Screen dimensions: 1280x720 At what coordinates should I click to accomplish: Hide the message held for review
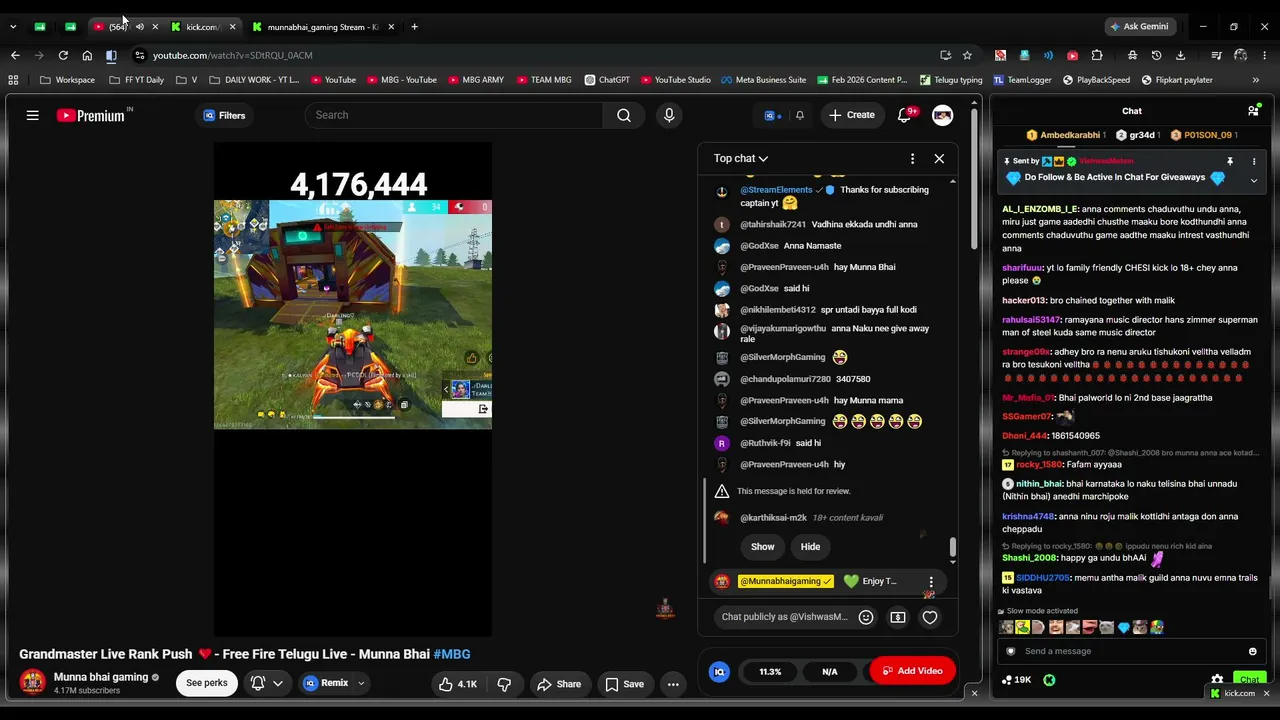810,547
